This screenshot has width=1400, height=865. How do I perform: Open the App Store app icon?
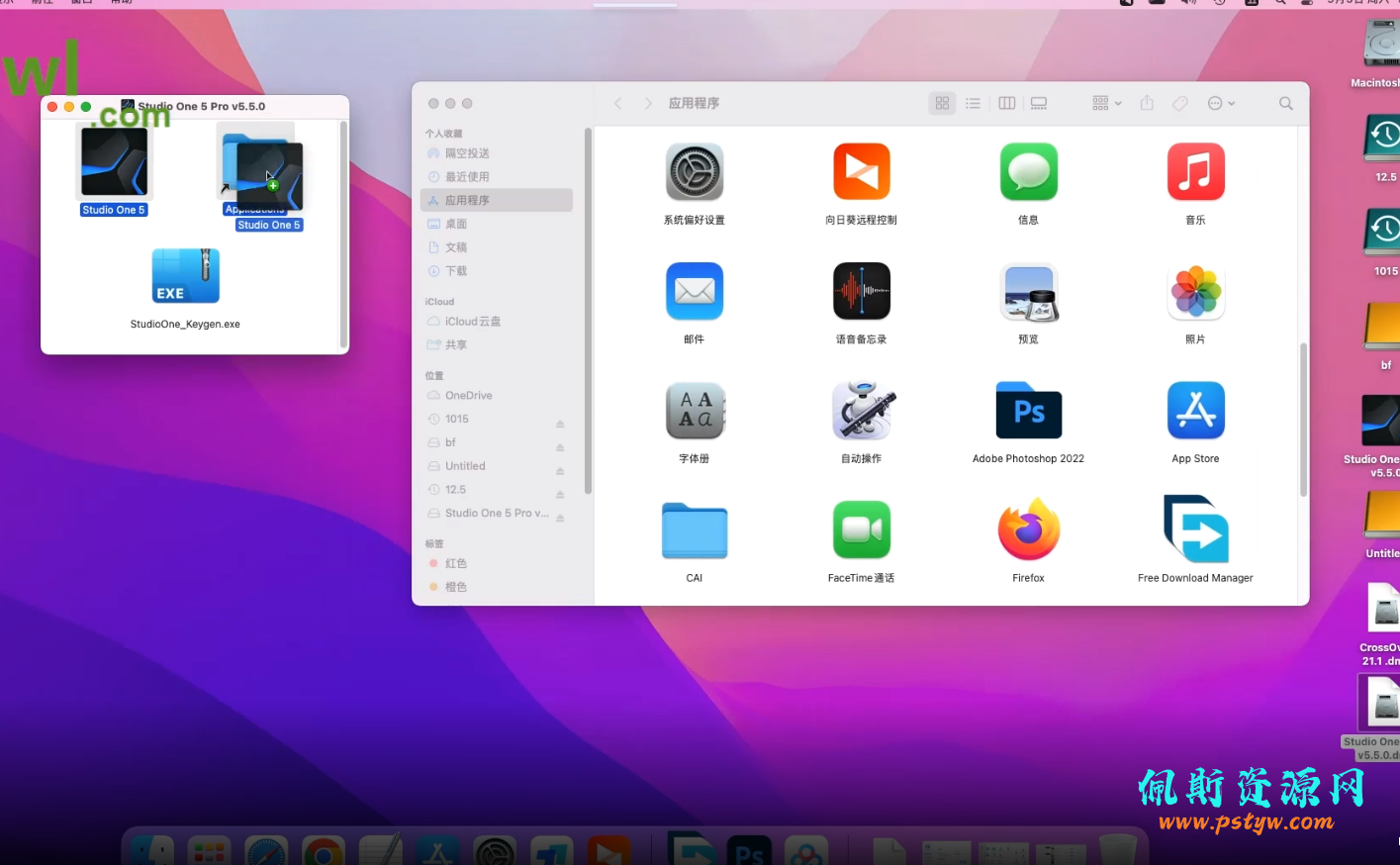click(x=1196, y=411)
